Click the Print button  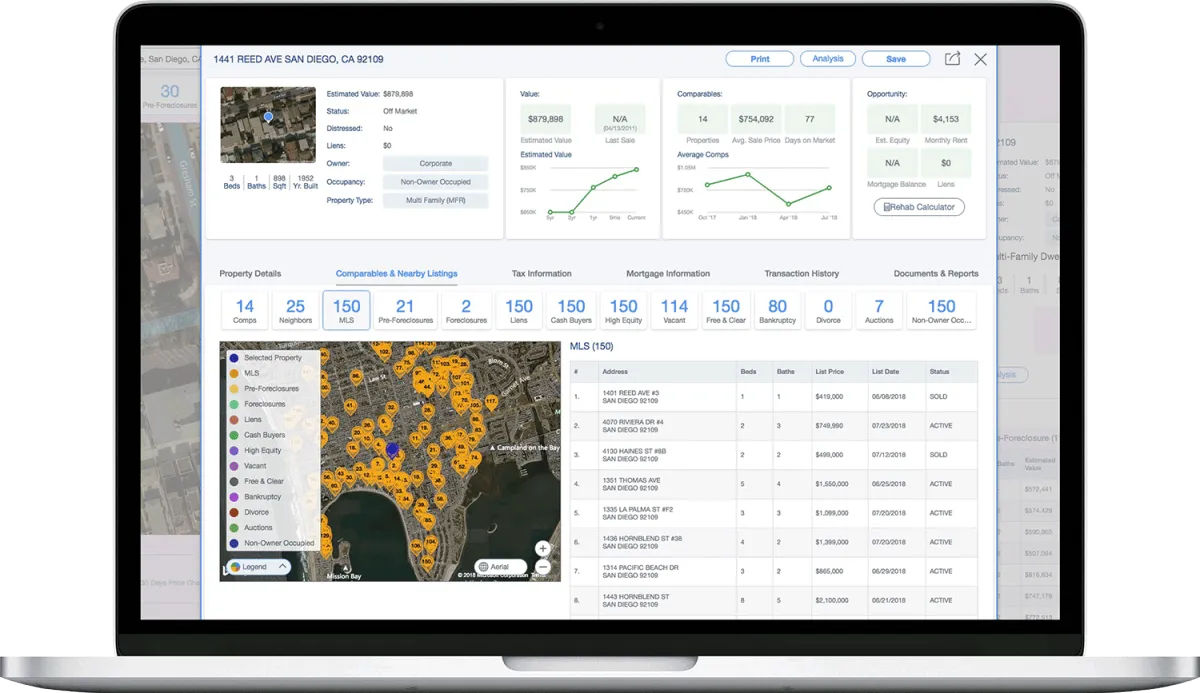point(760,59)
